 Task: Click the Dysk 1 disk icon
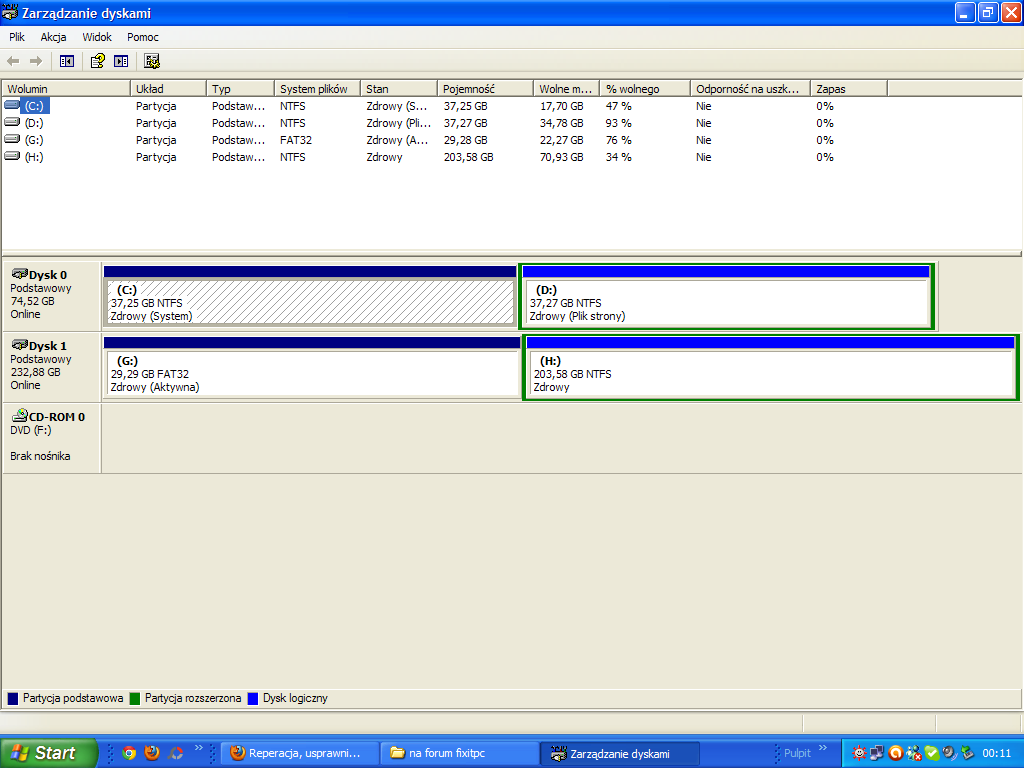tap(20, 345)
